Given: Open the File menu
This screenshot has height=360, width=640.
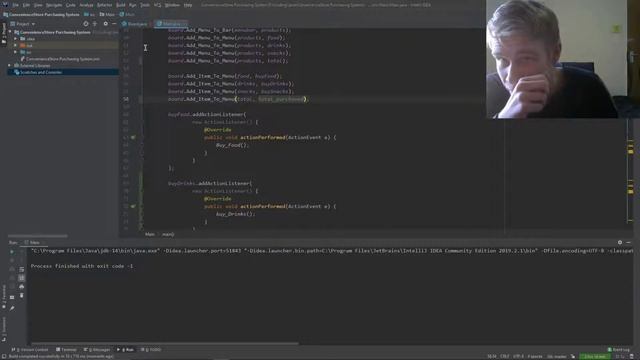Looking at the screenshot, I should pyautogui.click(x=16, y=5).
